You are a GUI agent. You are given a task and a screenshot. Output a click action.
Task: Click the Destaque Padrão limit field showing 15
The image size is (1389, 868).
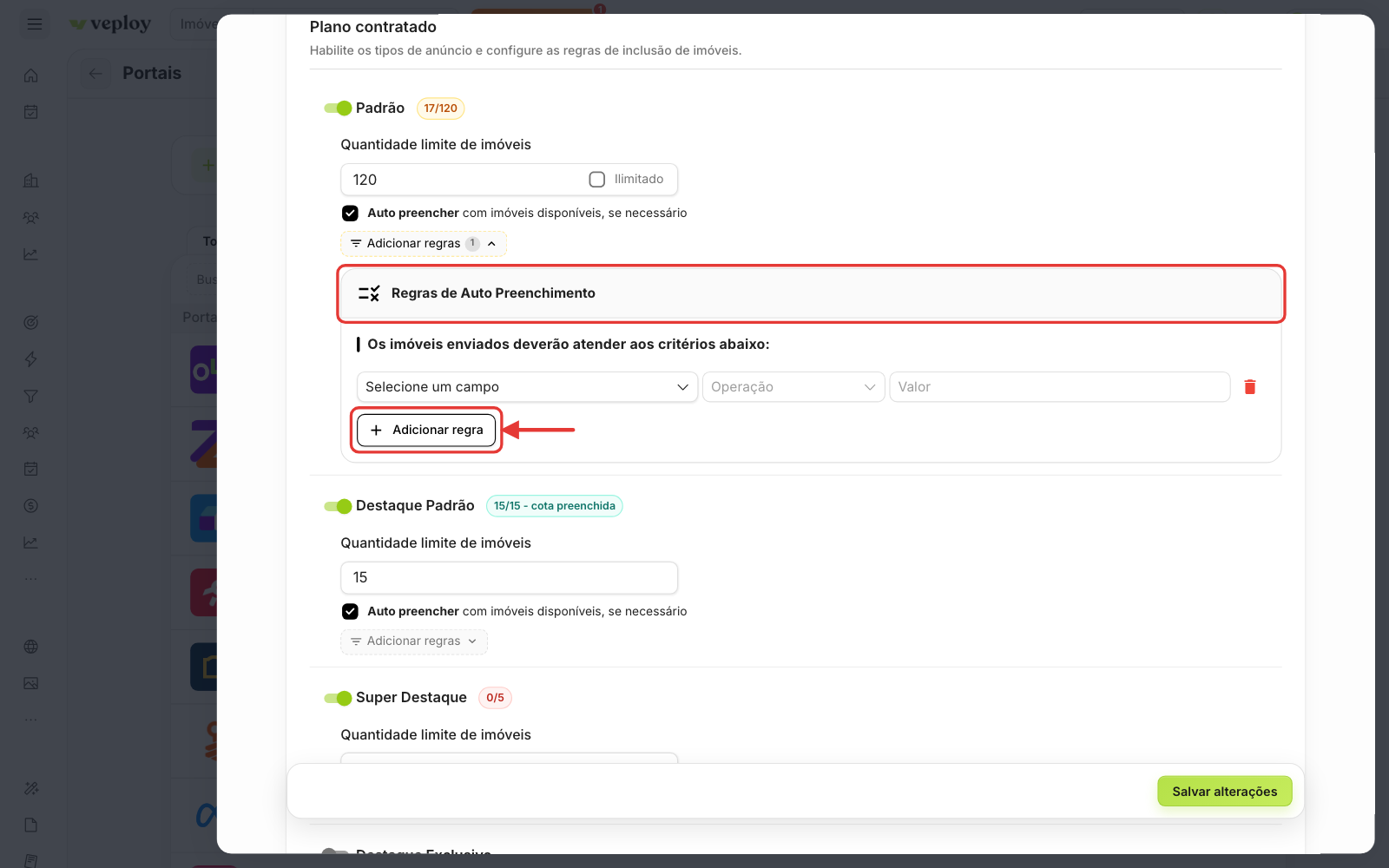509,578
